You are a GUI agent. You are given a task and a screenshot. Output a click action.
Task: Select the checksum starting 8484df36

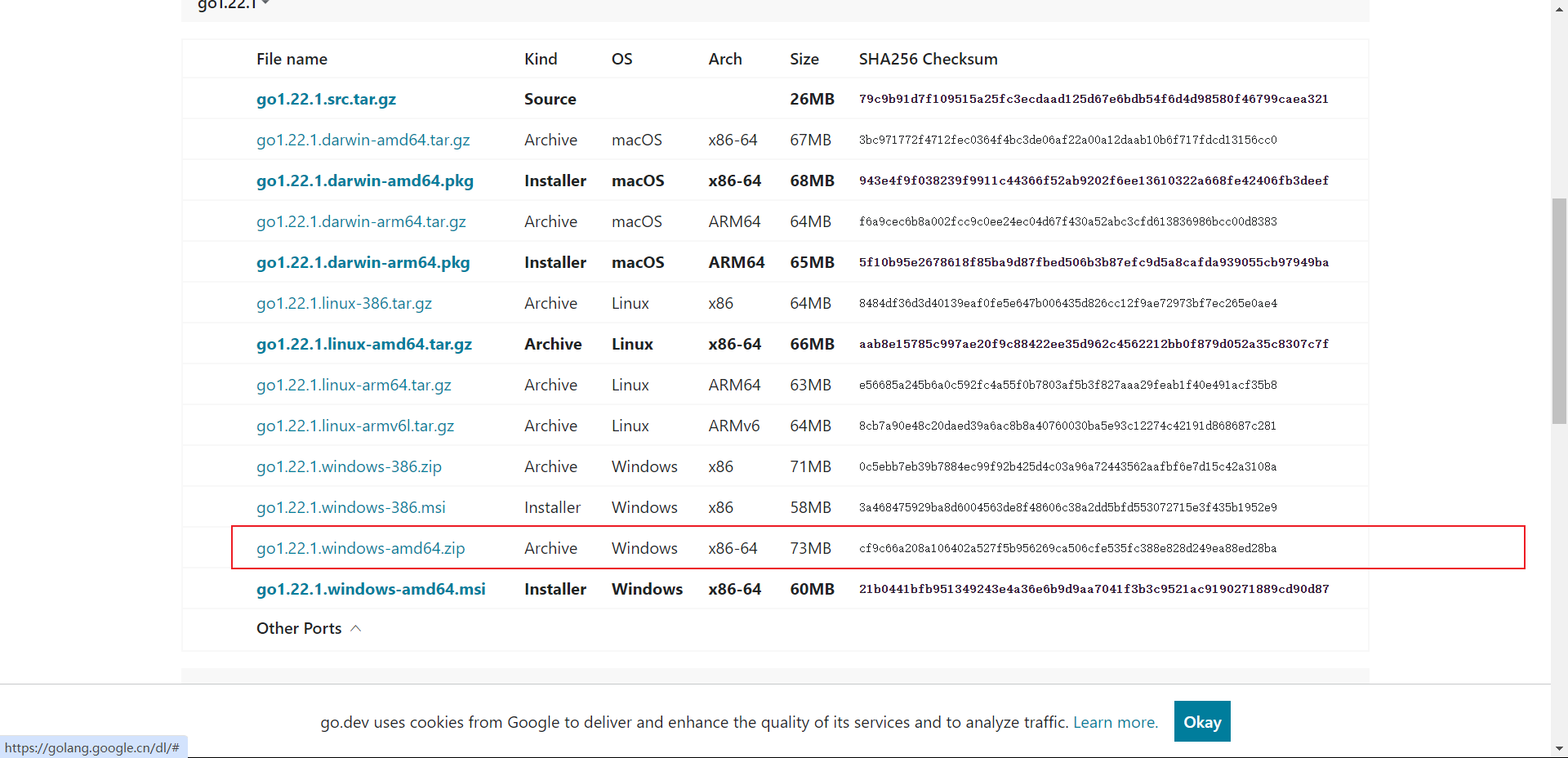[1068, 303]
